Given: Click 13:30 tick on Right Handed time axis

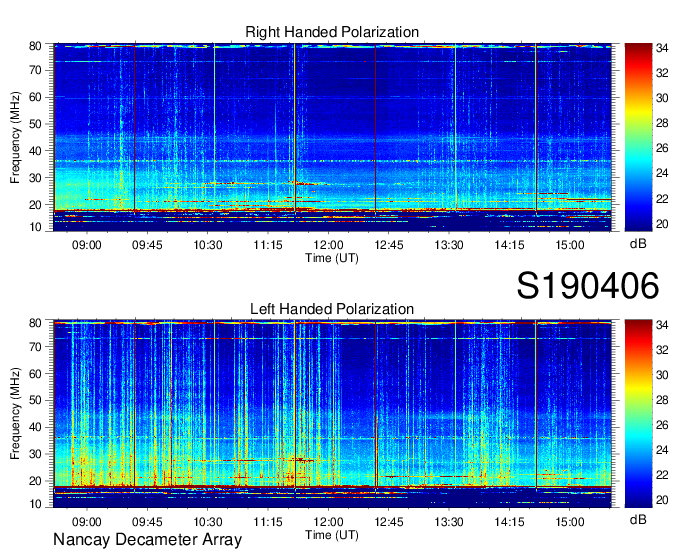Looking at the screenshot, I should click(x=449, y=245).
